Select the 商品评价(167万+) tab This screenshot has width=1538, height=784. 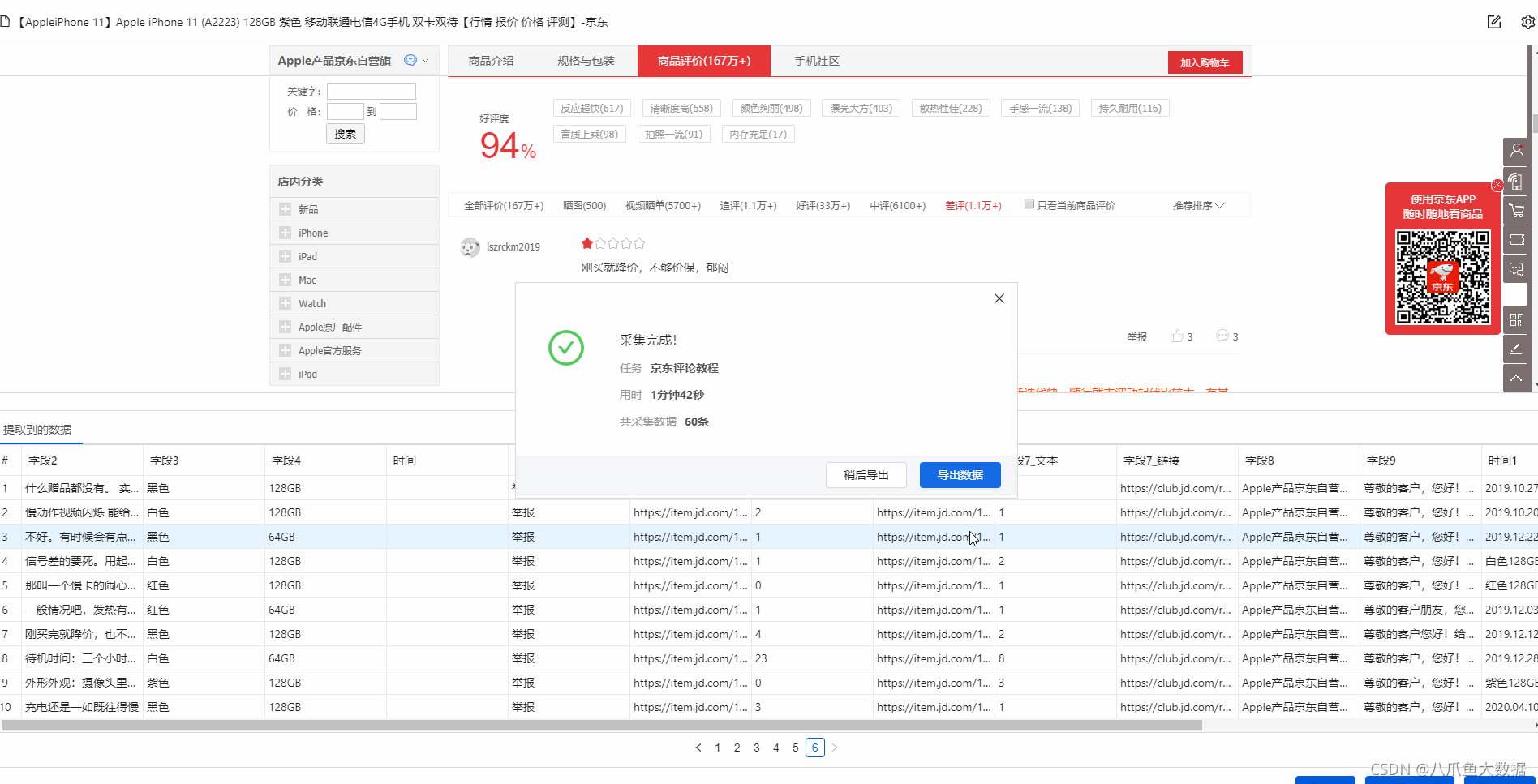pyautogui.click(x=704, y=61)
